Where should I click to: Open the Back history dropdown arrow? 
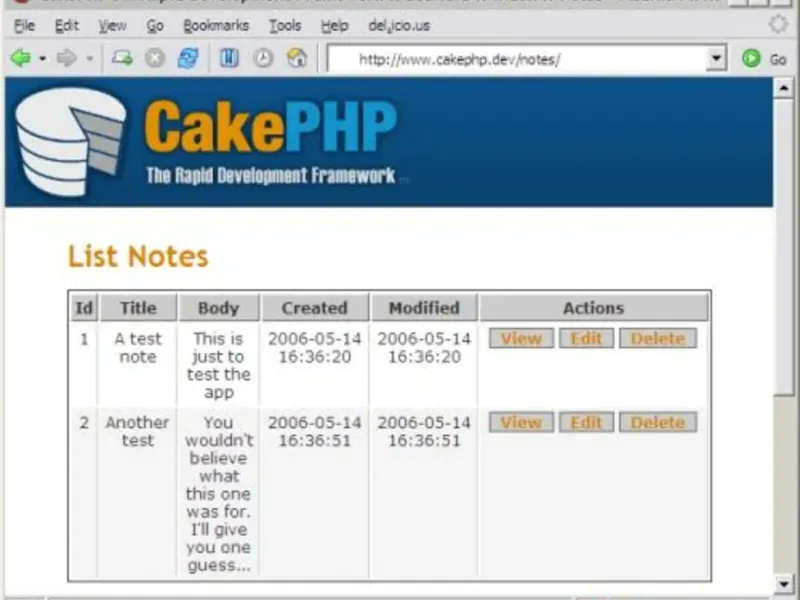click(43, 59)
